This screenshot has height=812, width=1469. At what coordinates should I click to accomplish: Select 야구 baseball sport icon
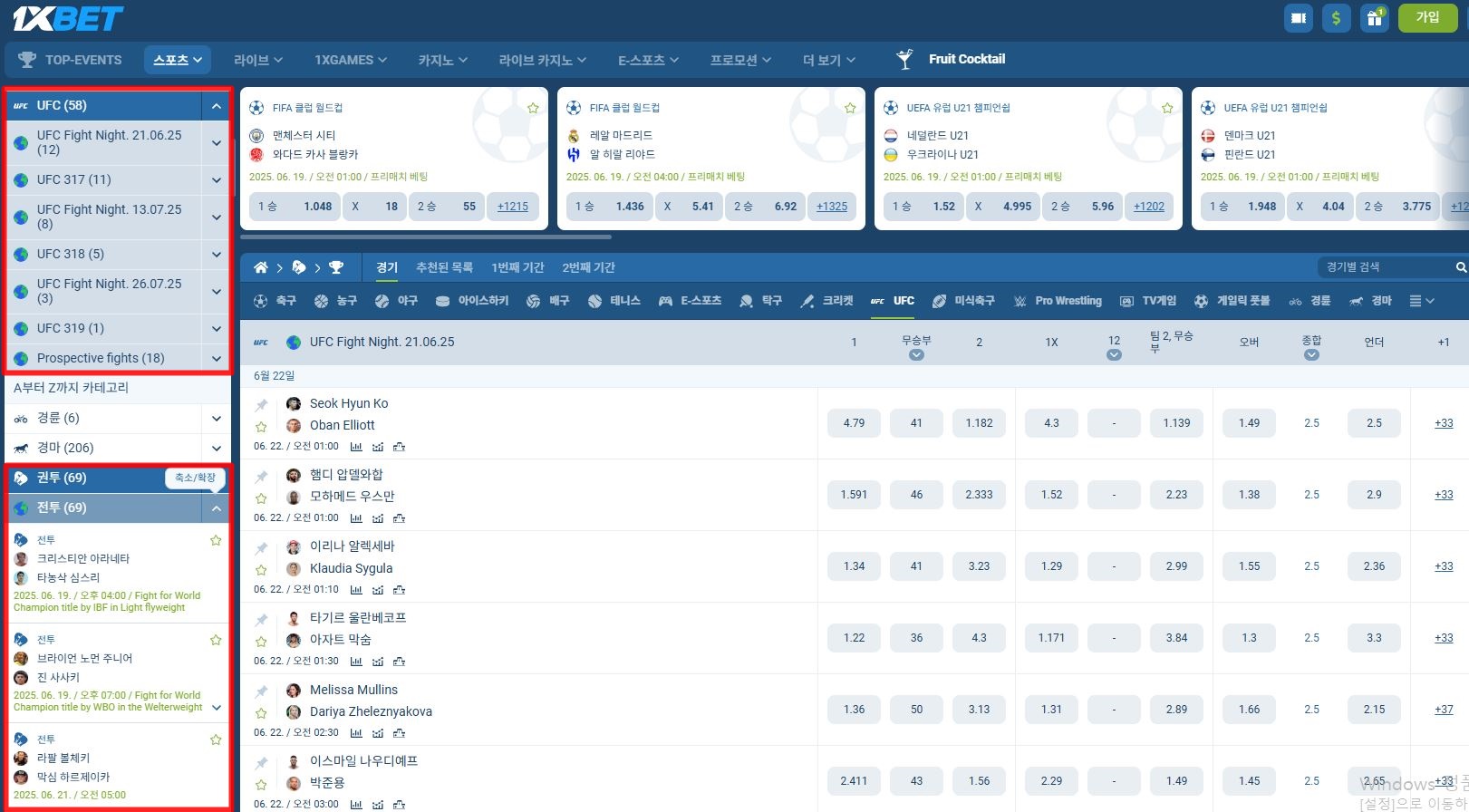click(396, 301)
